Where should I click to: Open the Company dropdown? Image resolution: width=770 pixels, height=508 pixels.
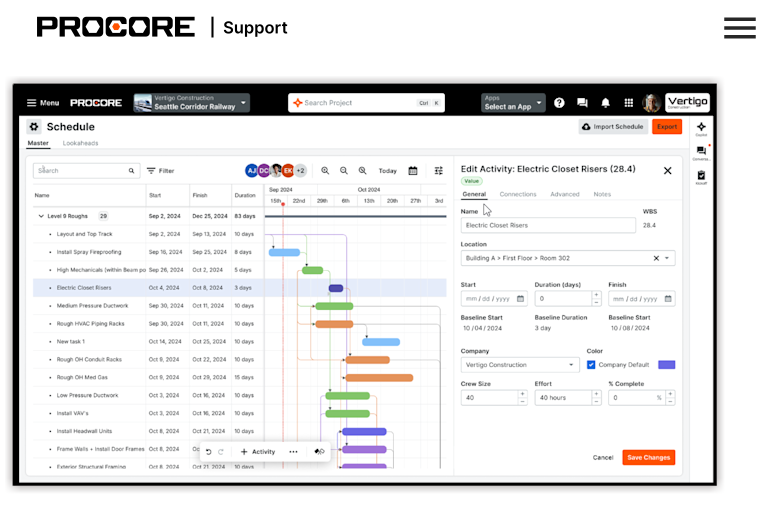tap(520, 365)
